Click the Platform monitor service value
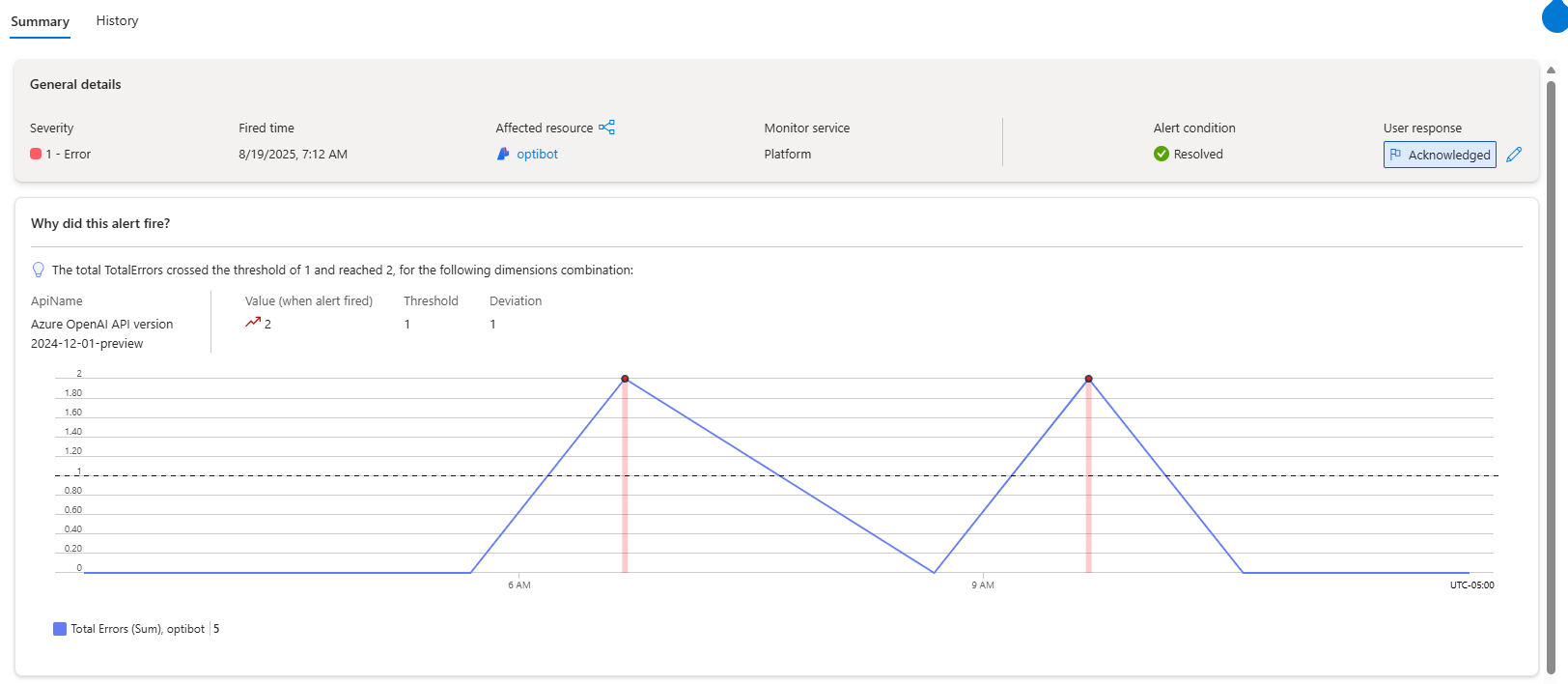 788,154
